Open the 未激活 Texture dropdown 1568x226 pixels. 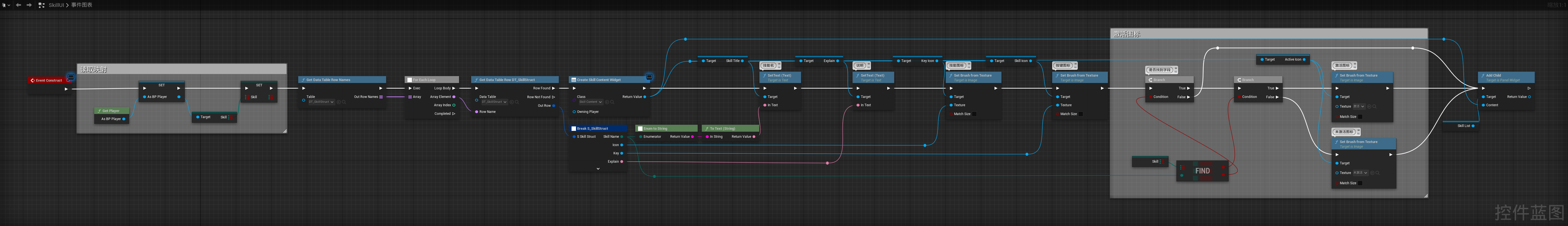[x=1360, y=173]
